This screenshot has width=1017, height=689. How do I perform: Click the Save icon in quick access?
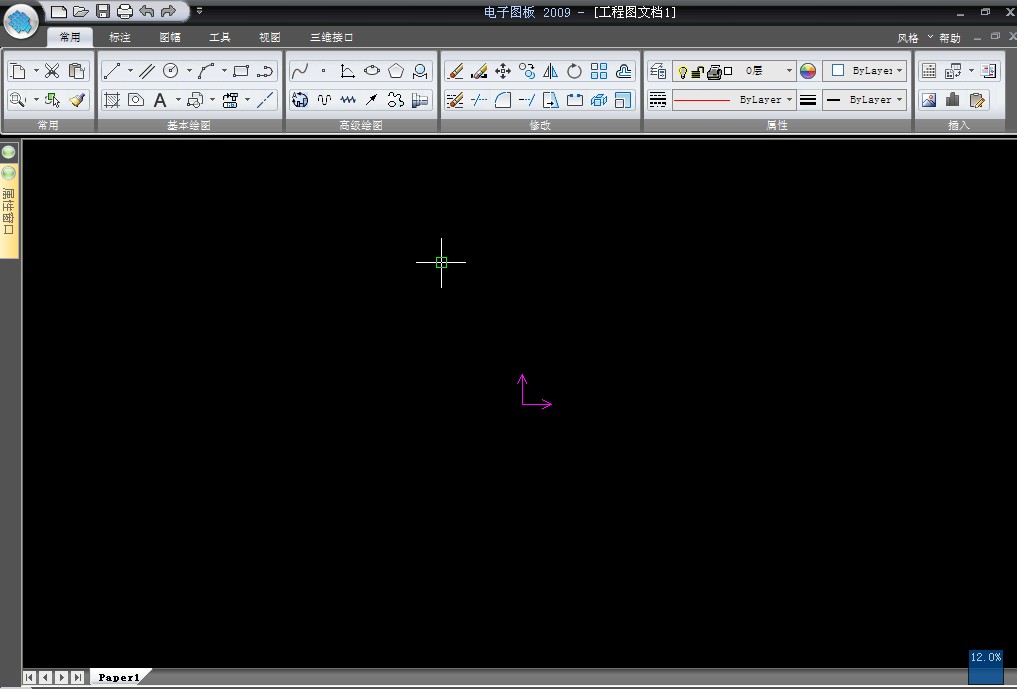click(x=102, y=11)
